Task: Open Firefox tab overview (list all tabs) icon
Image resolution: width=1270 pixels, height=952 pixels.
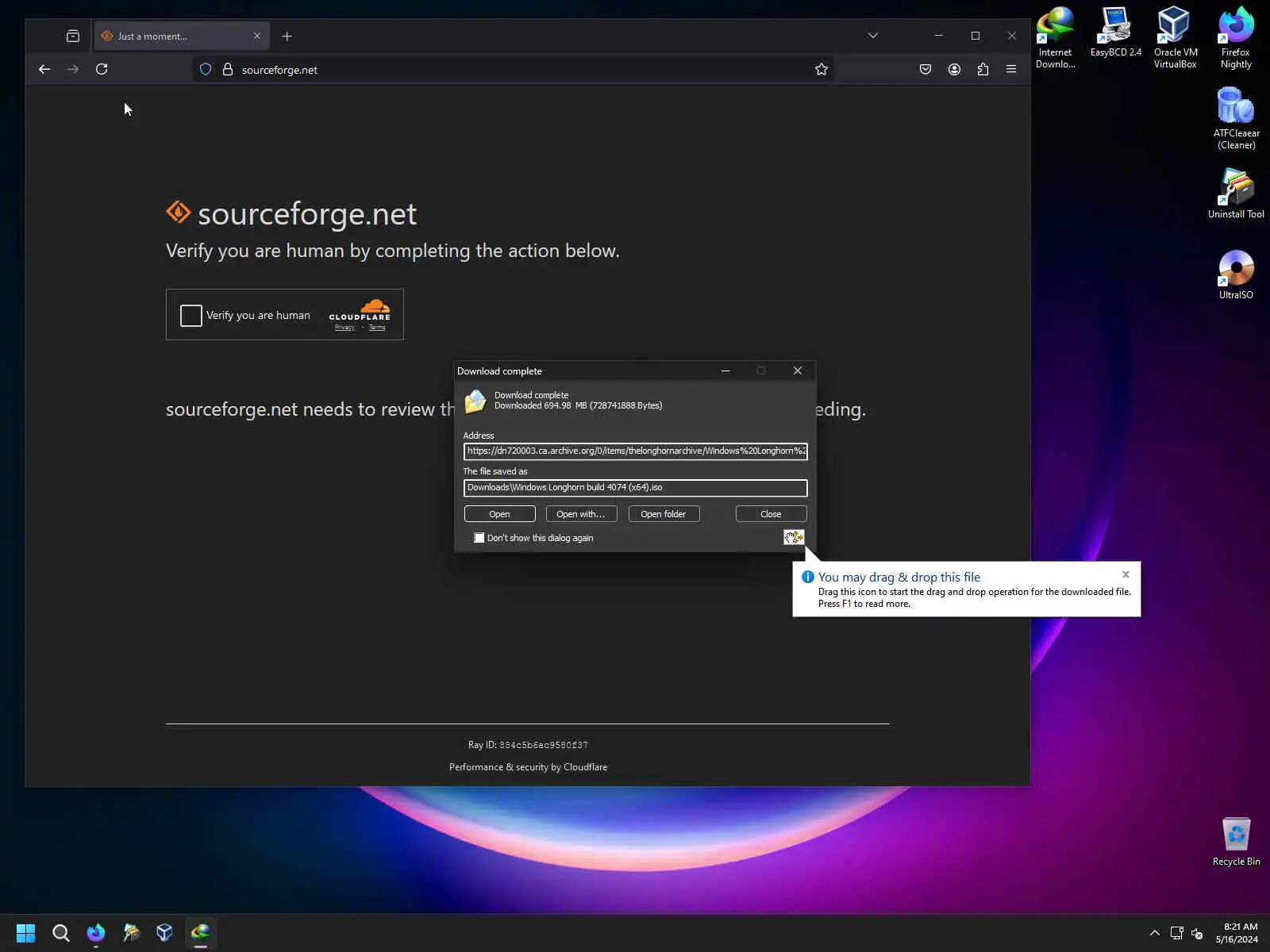Action: tap(73, 36)
